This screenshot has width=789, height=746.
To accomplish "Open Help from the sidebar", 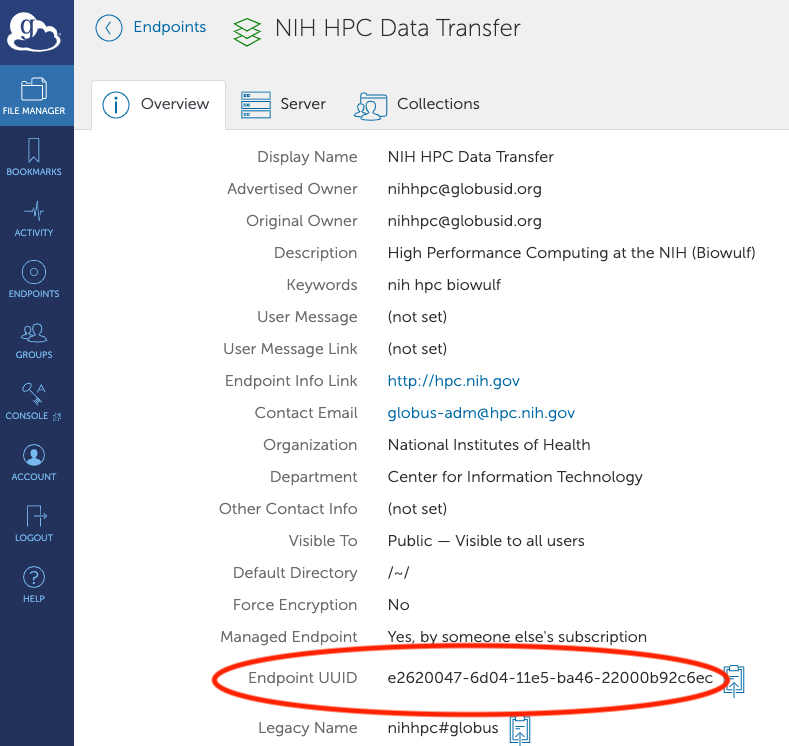I will tap(34, 585).
